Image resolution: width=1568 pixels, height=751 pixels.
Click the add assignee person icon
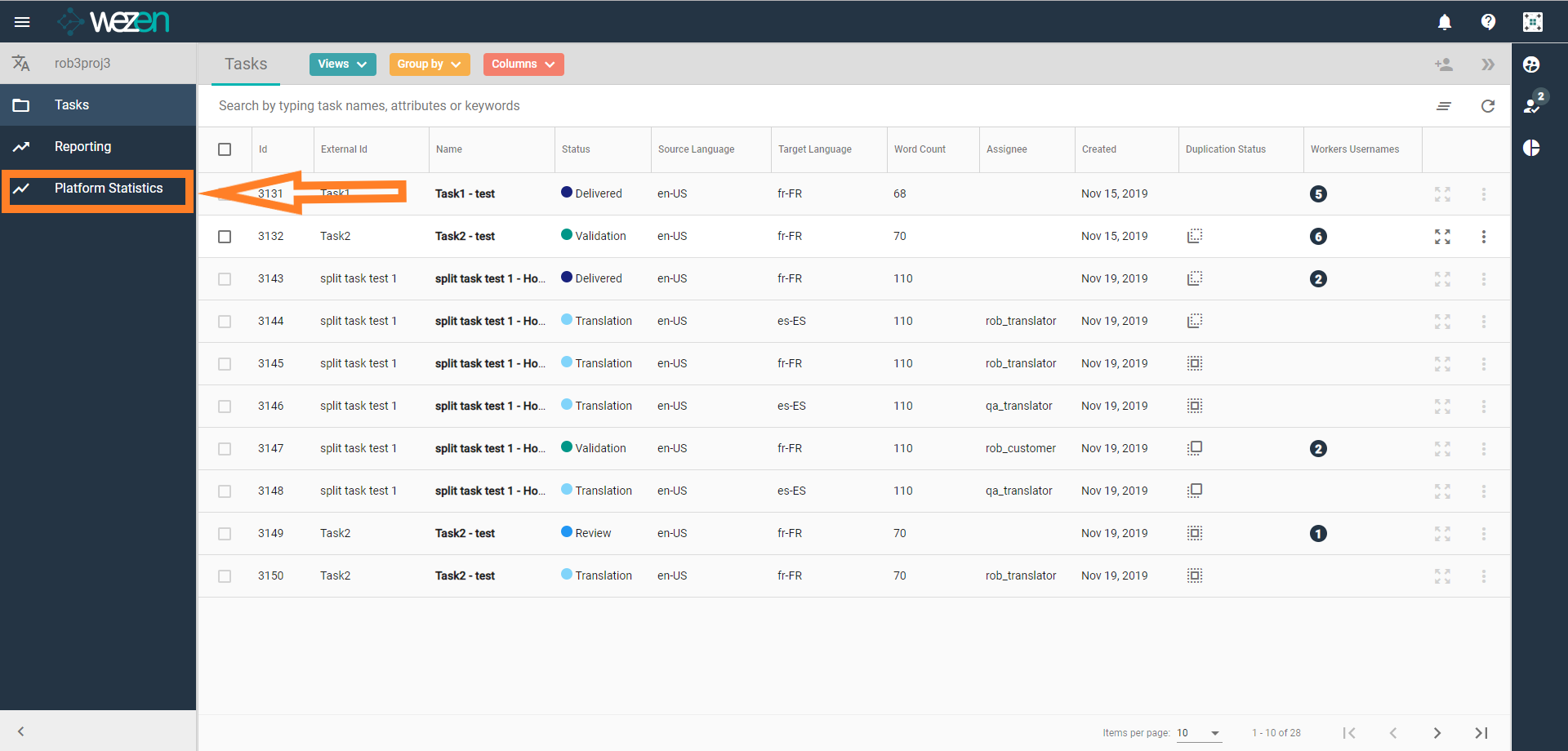pos(1444,64)
